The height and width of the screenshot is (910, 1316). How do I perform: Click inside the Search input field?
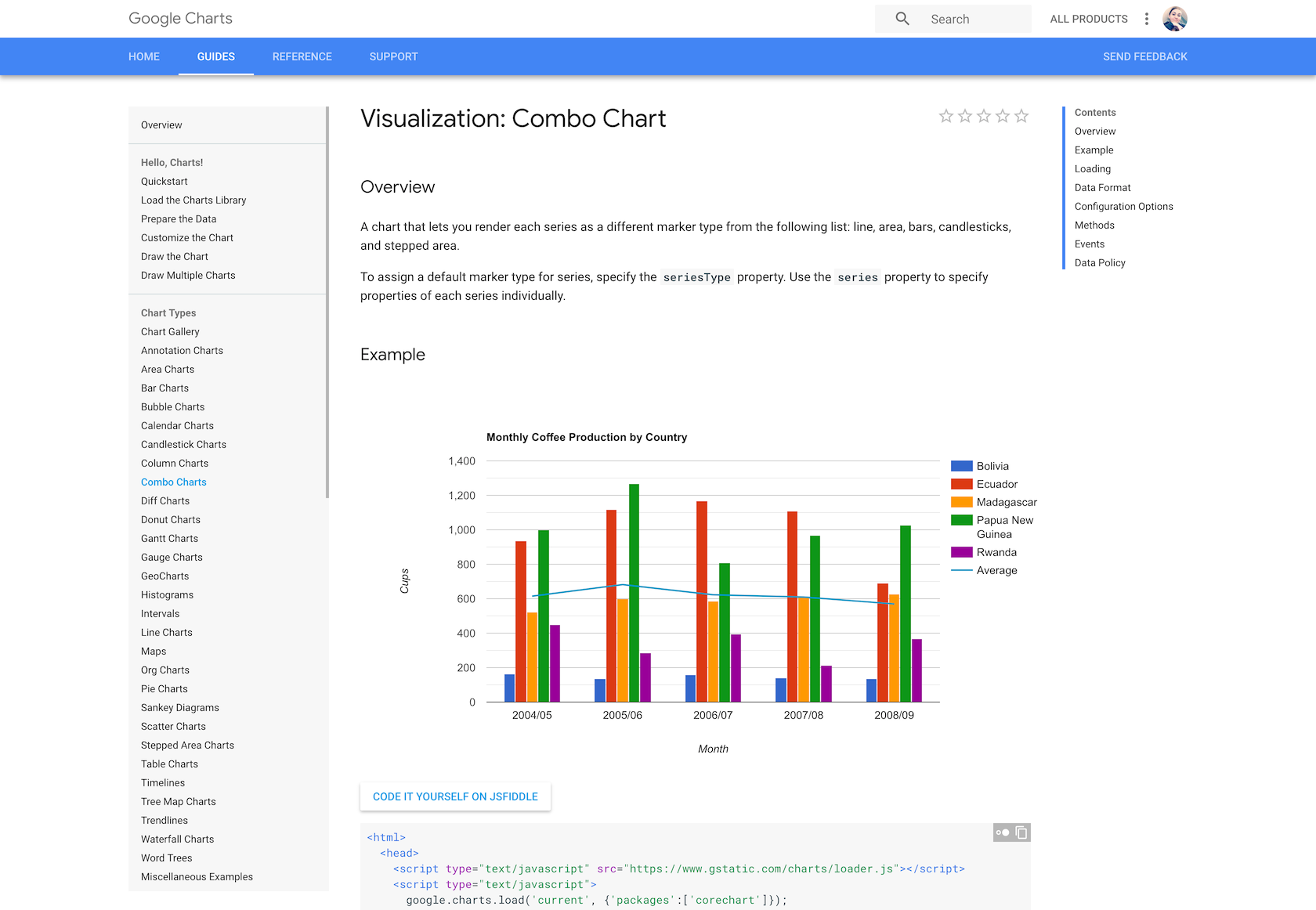(975, 19)
